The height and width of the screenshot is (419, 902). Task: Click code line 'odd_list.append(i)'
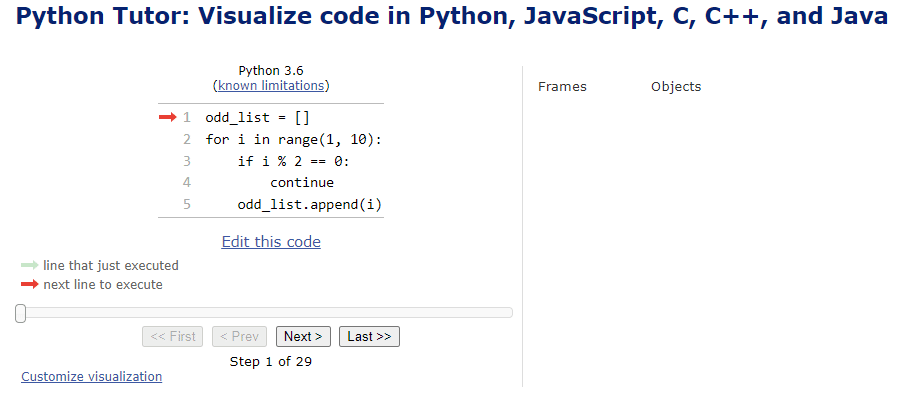[x=309, y=205]
